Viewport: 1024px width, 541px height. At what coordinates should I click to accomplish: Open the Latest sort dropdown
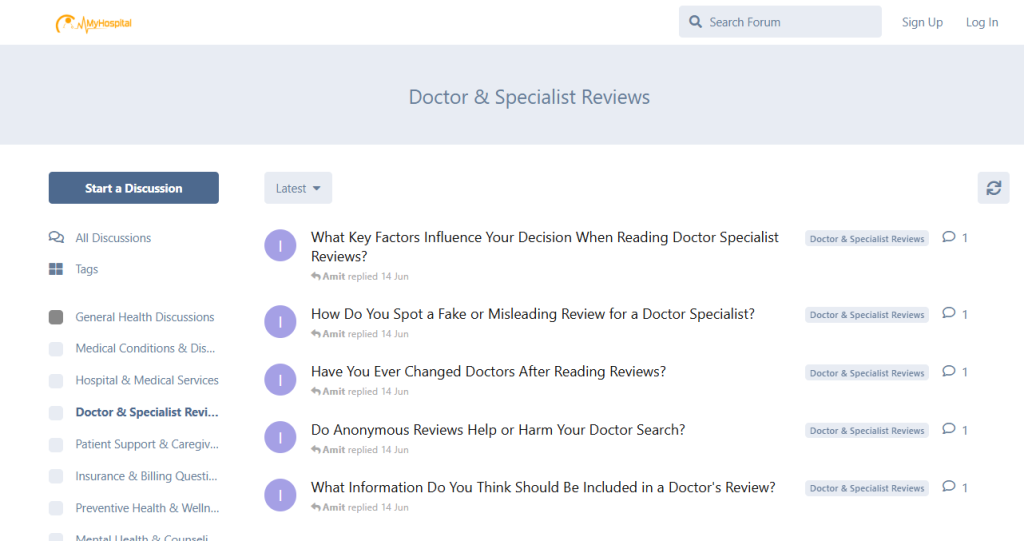298,188
